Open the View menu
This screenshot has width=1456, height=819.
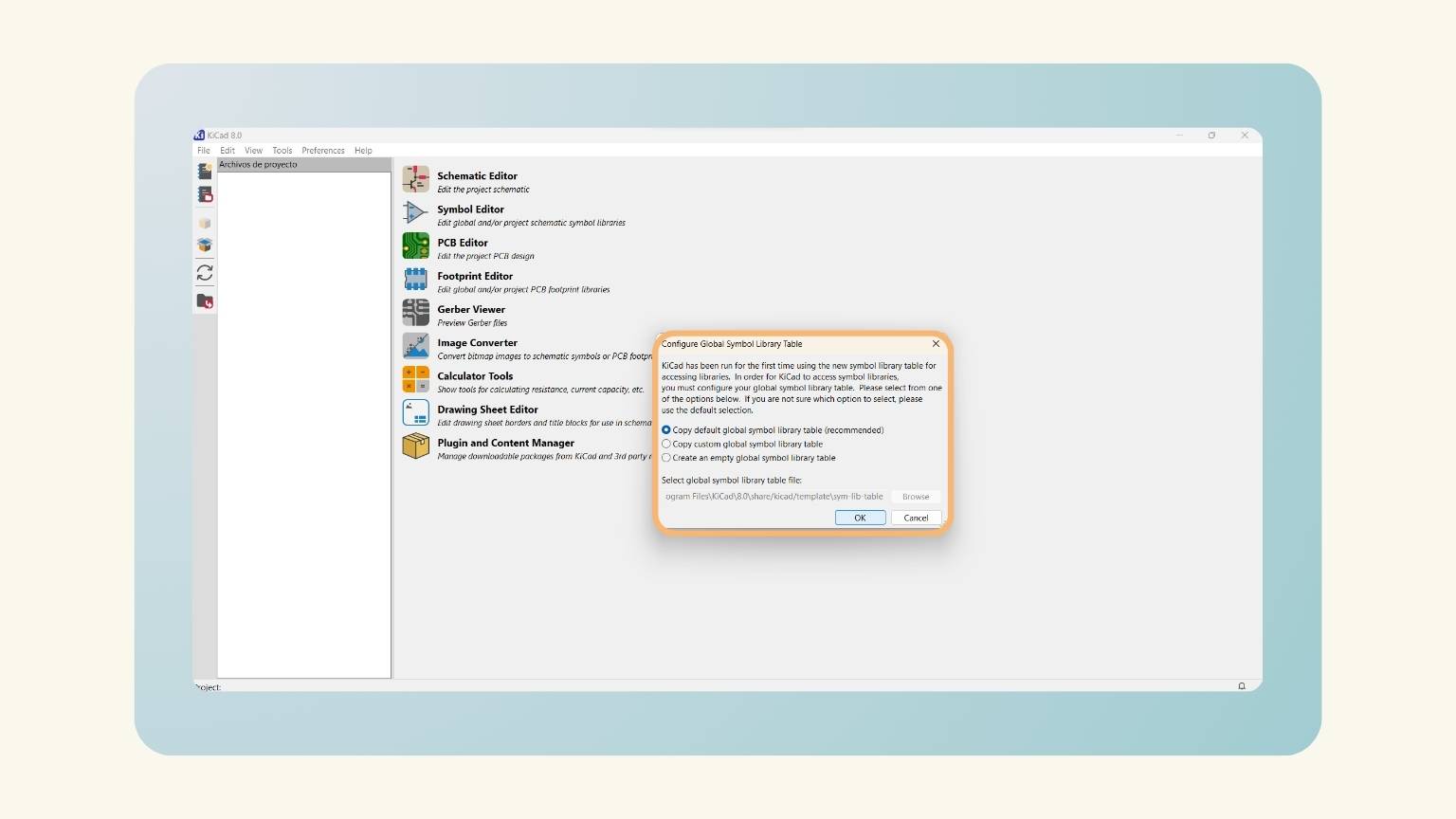pos(253,151)
